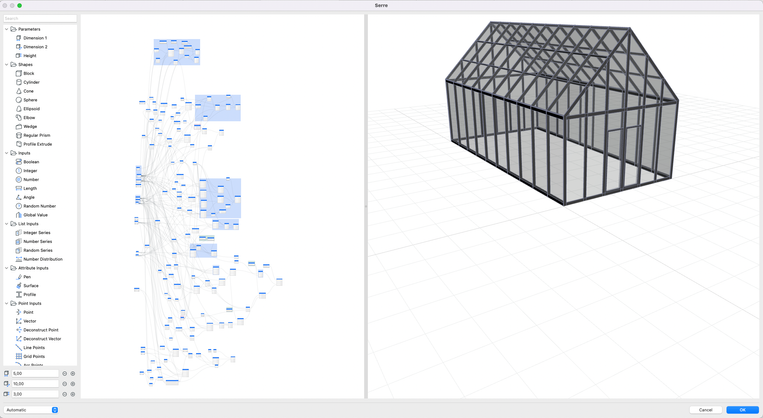Collapse the Point Inputs folder
The width and height of the screenshot is (763, 418).
point(6,303)
